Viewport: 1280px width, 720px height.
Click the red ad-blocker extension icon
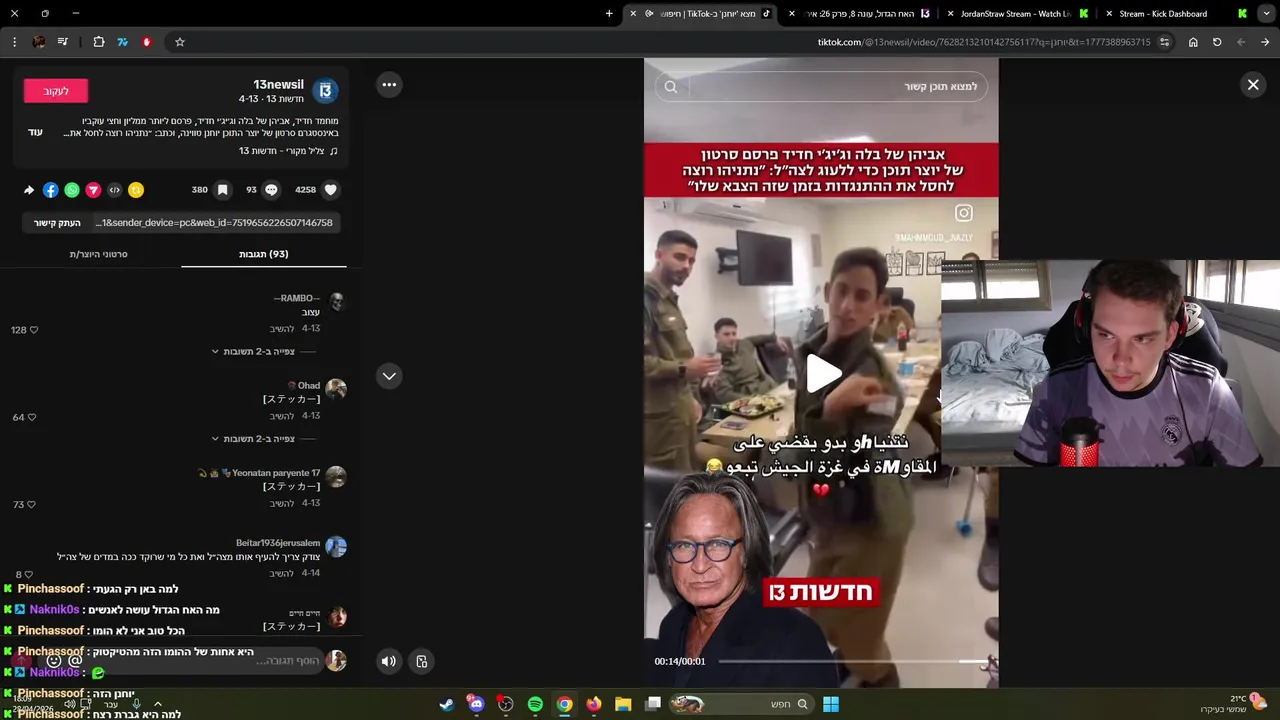147,42
